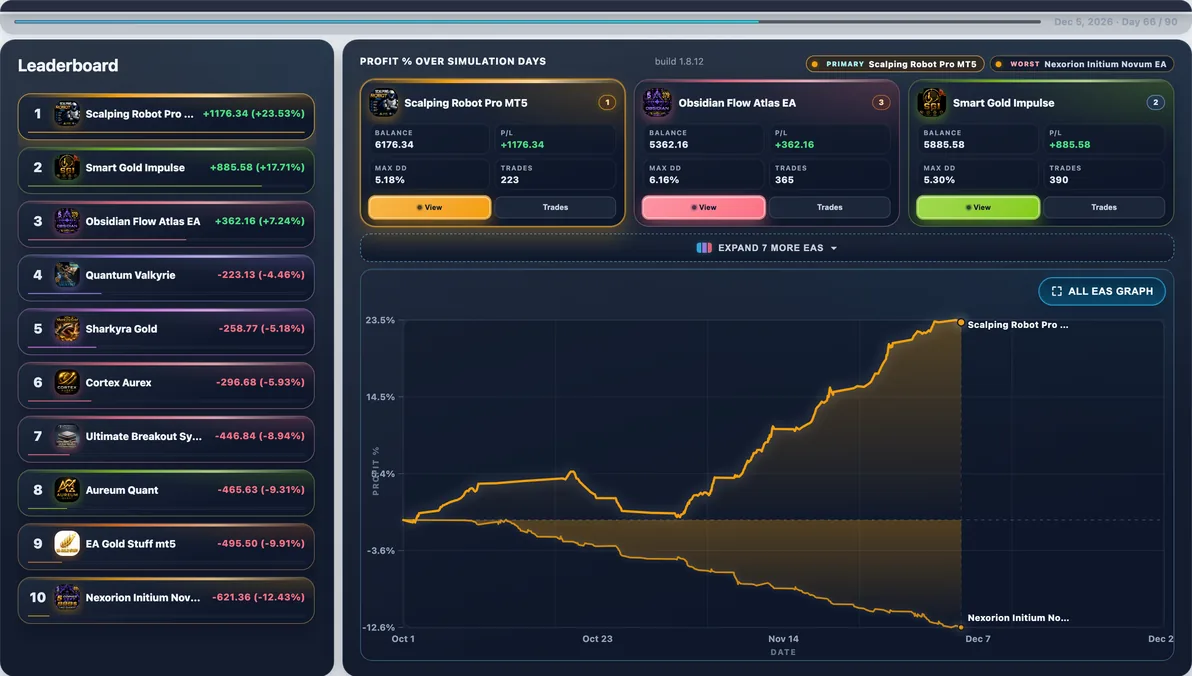
Task: Click -446.84 (-8.94%) Ultimate Breakout value
Action: click(x=259, y=436)
